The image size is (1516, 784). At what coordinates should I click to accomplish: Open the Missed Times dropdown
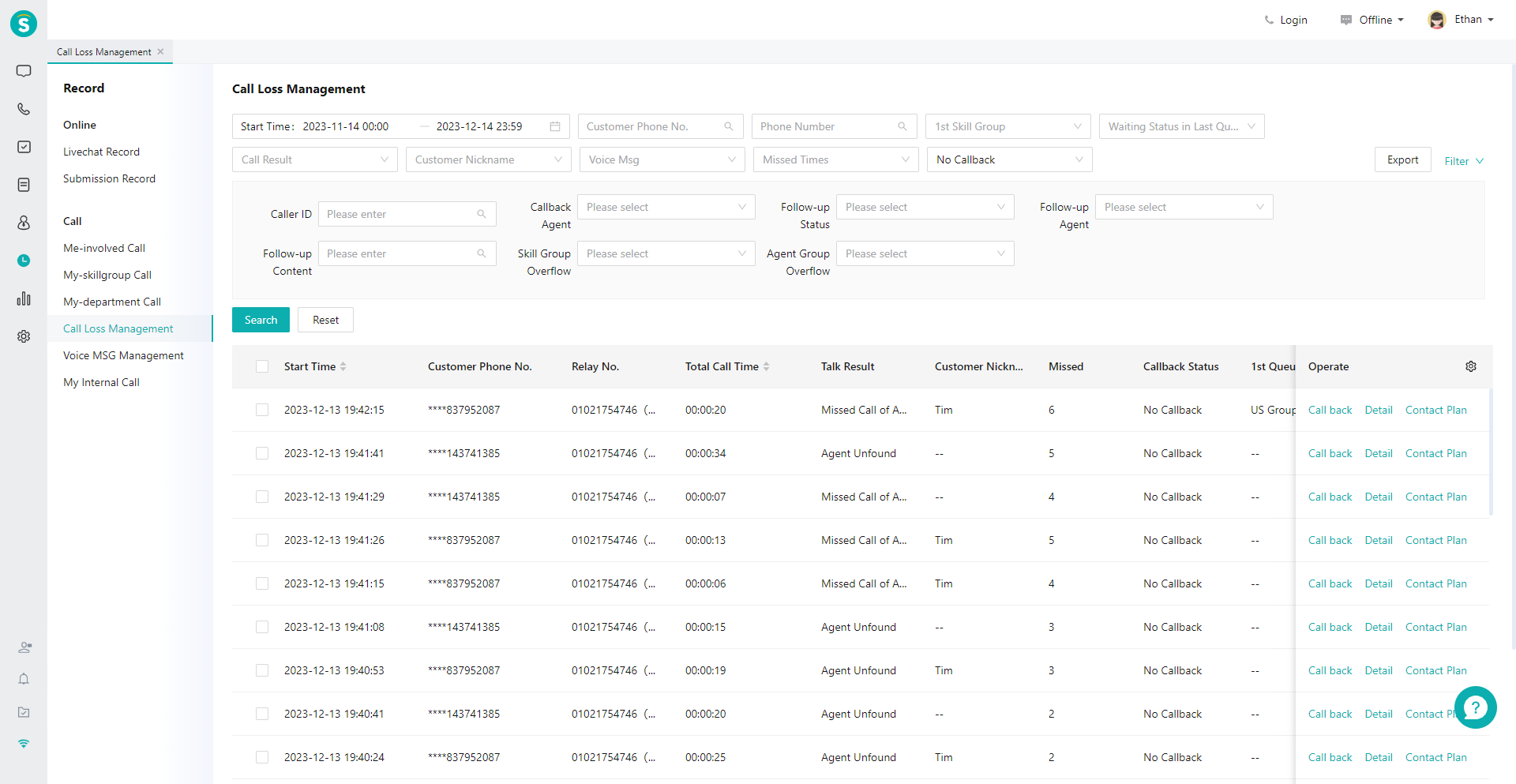pyautogui.click(x=836, y=159)
